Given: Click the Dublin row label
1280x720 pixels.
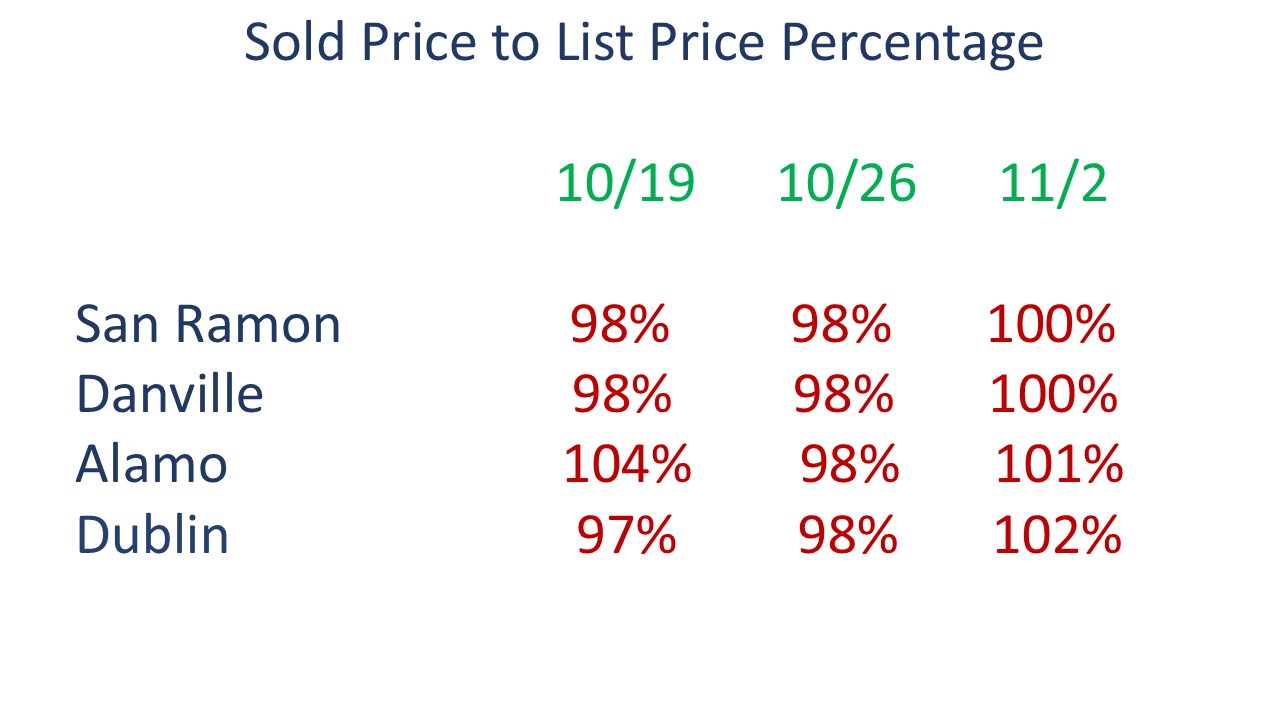Looking at the screenshot, I should [x=152, y=534].
